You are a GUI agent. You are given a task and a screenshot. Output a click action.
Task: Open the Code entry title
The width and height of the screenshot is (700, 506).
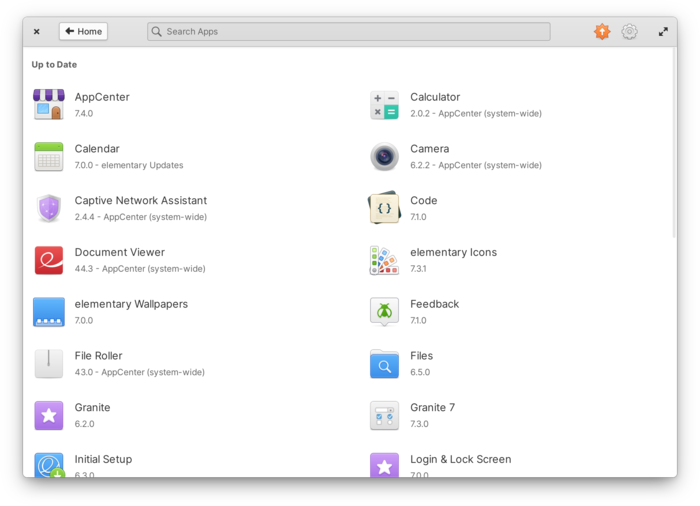[424, 201]
